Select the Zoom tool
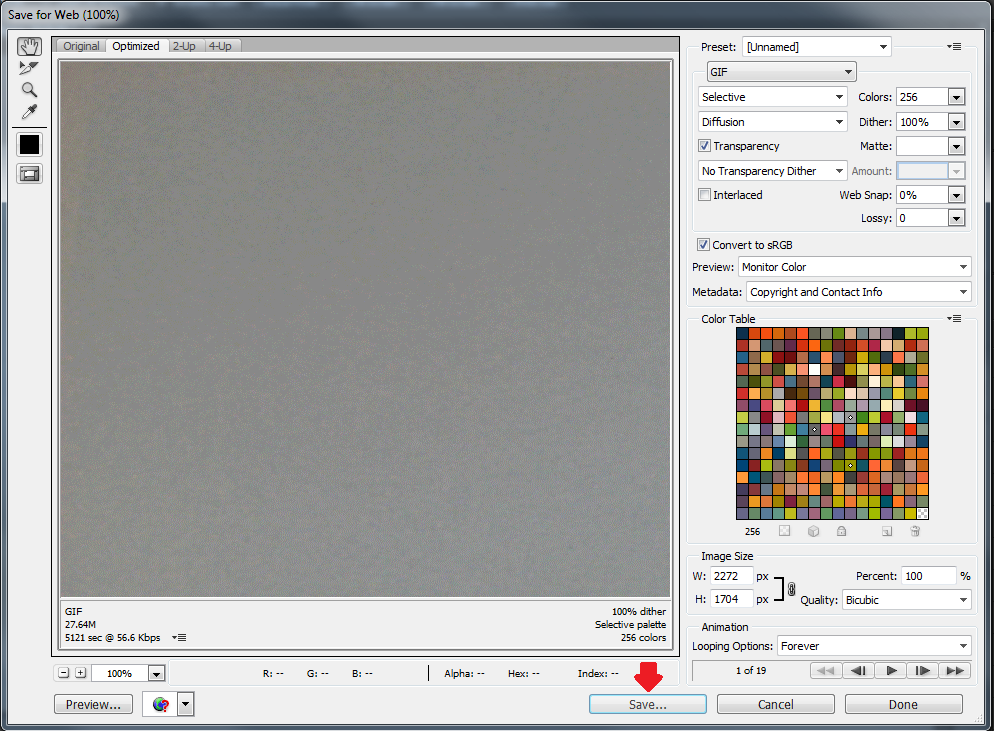 pyautogui.click(x=29, y=89)
